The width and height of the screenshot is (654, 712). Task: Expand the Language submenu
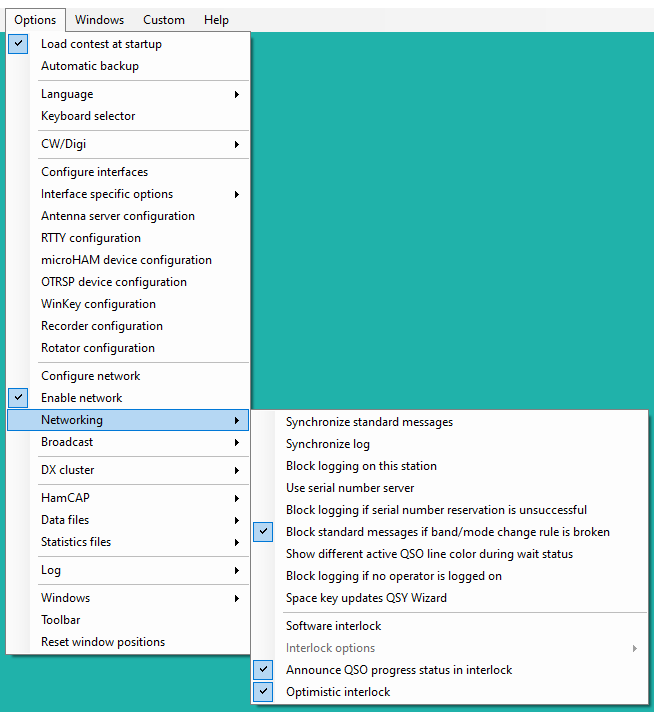[128, 94]
